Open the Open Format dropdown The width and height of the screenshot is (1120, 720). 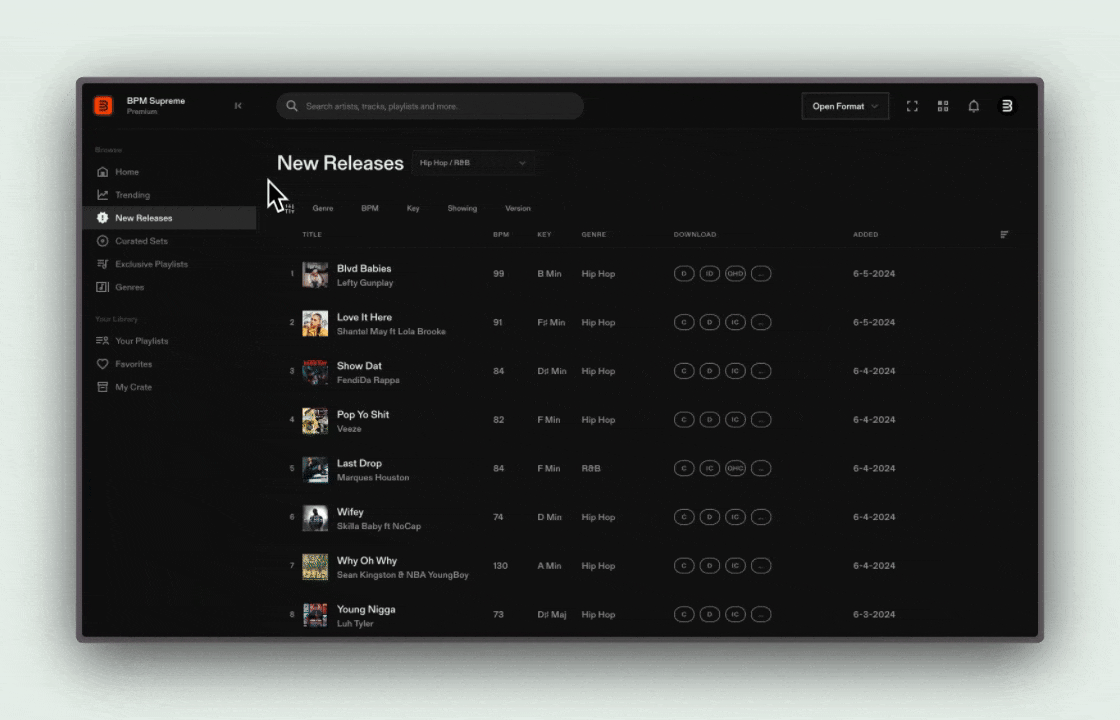(845, 106)
